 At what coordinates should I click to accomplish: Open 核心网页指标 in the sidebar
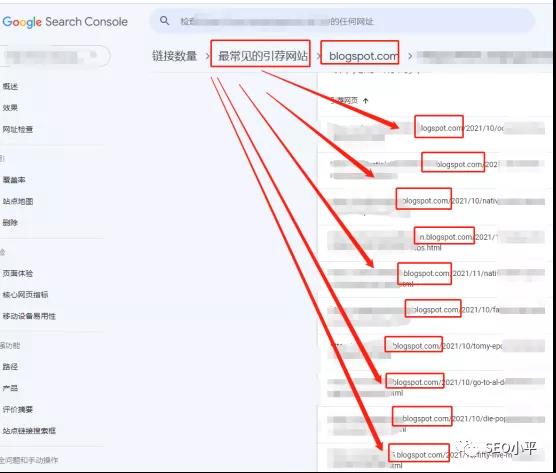click(x=25, y=295)
